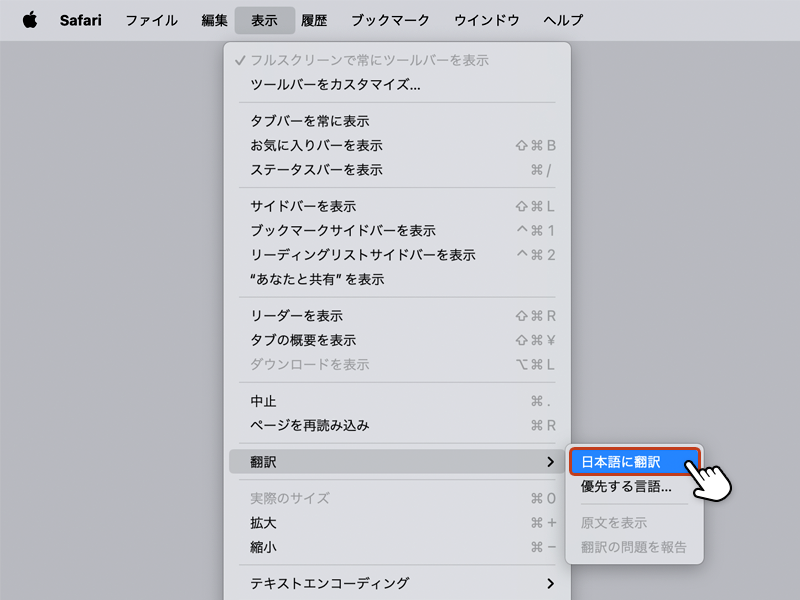Open the Safari application menu

[x=79, y=20]
